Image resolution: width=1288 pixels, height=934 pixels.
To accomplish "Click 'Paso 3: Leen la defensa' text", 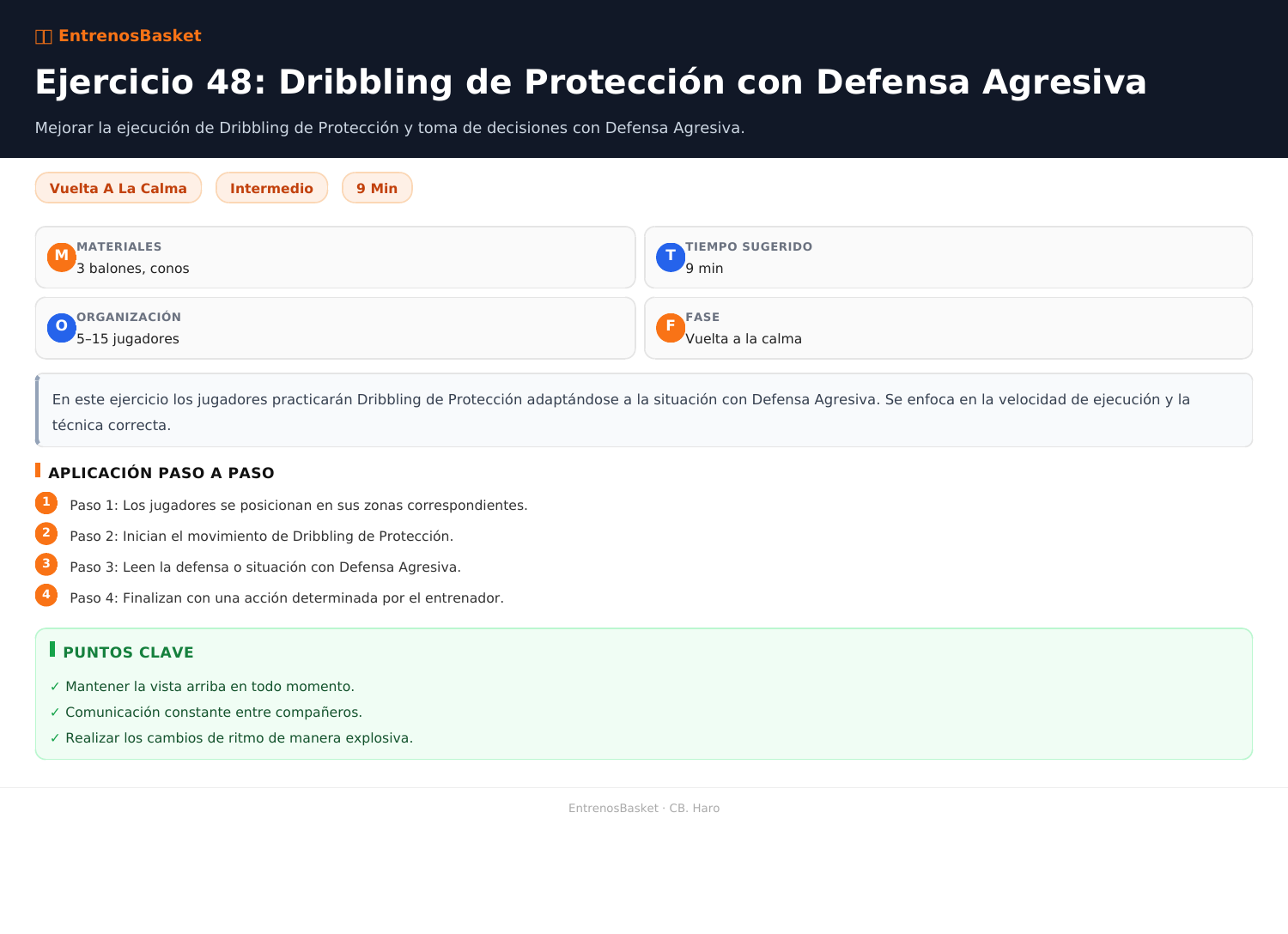I will pyautogui.click(x=265, y=567).
